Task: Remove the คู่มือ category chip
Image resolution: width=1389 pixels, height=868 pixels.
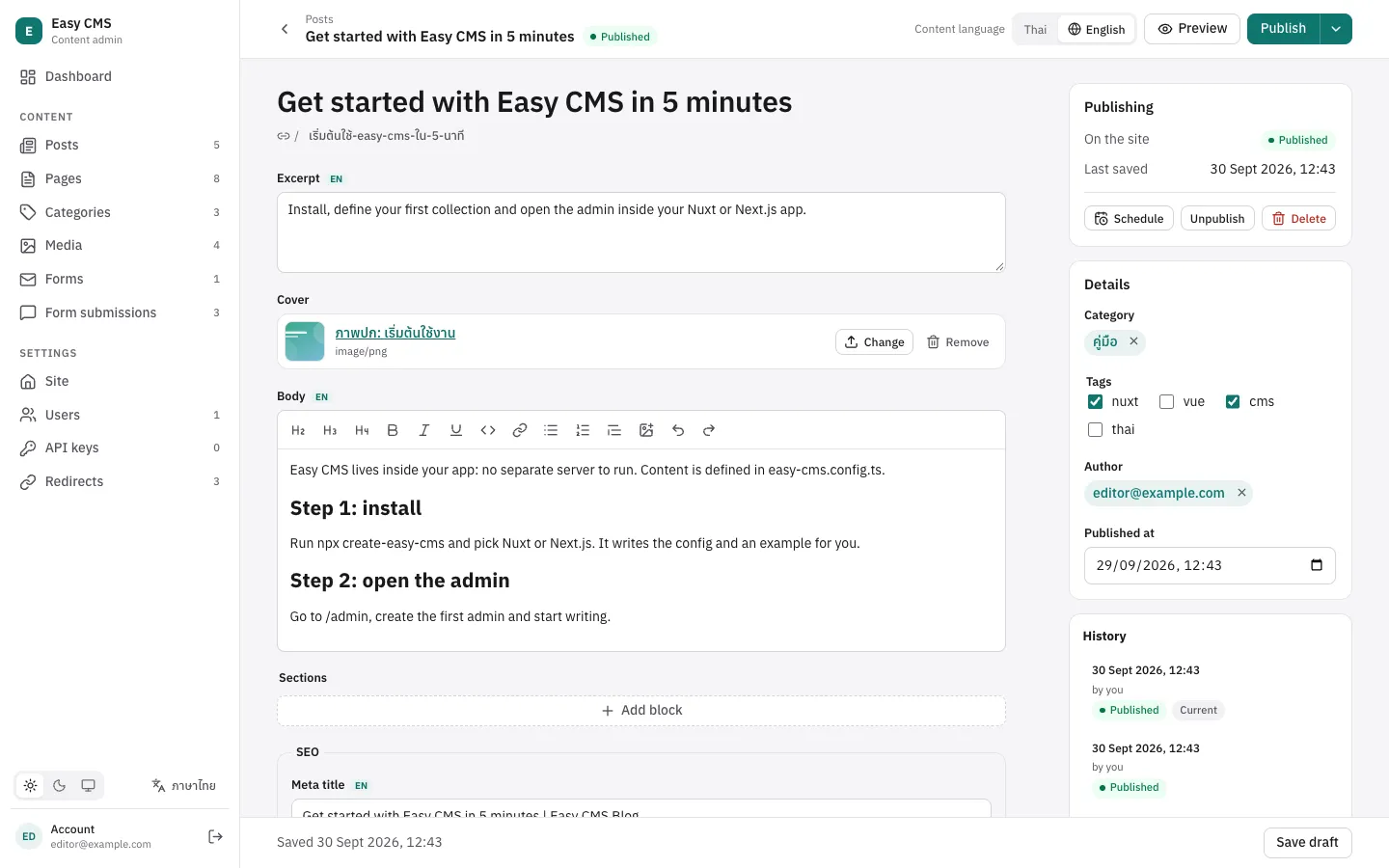Action: coord(1134,341)
